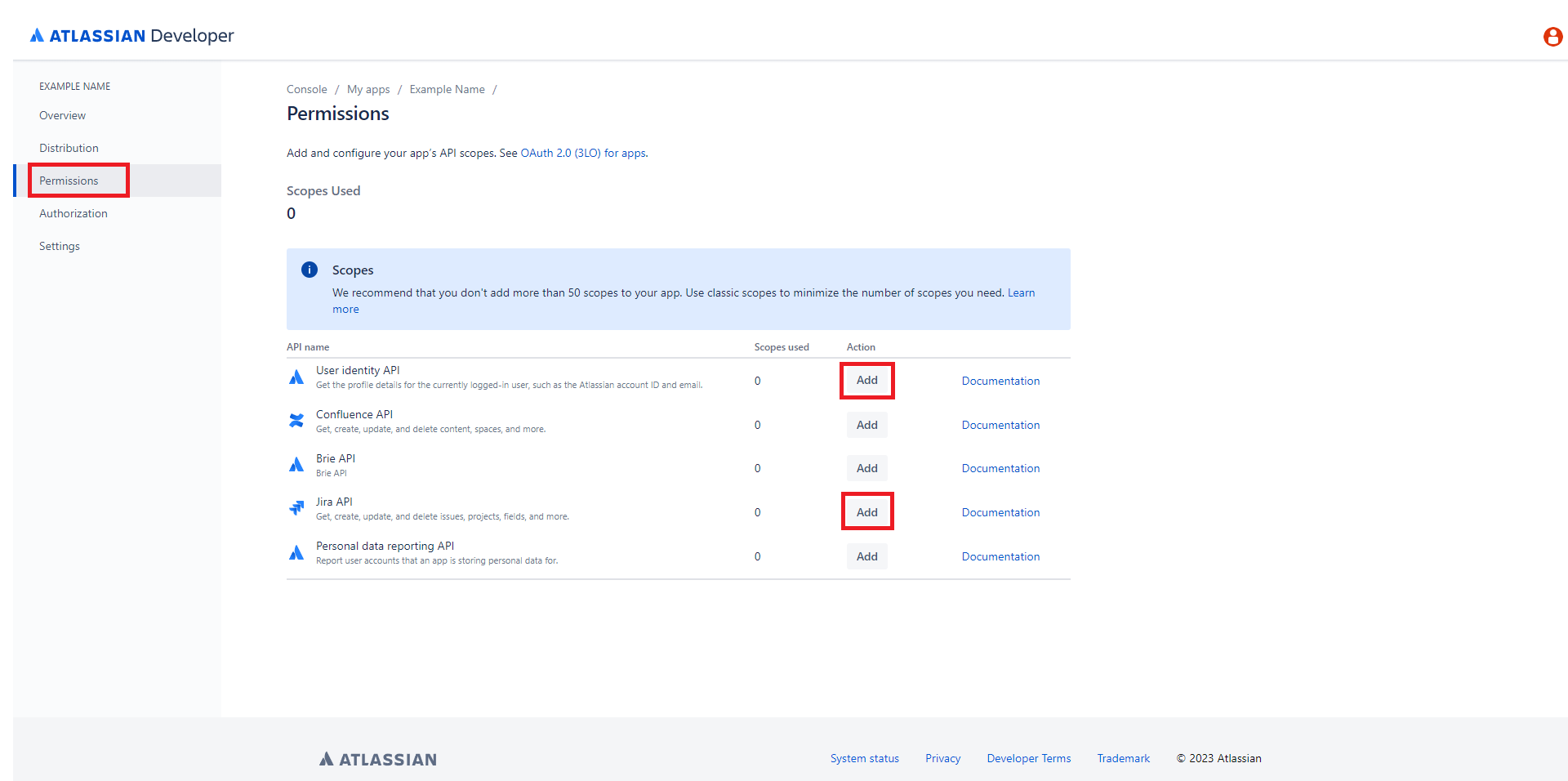Open Trademark footer link

coord(1124,758)
